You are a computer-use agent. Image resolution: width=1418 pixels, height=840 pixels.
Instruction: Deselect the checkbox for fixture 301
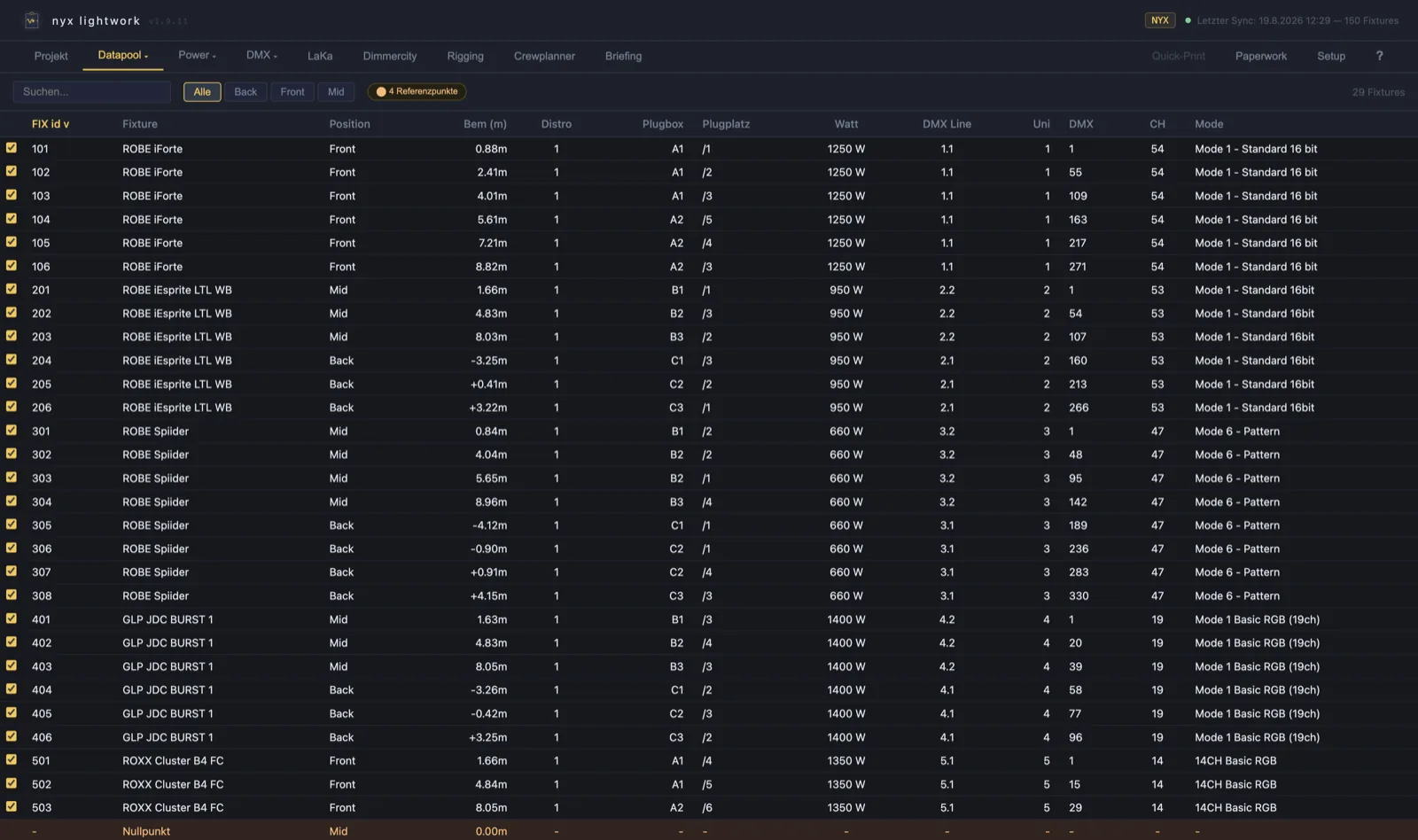click(x=12, y=431)
